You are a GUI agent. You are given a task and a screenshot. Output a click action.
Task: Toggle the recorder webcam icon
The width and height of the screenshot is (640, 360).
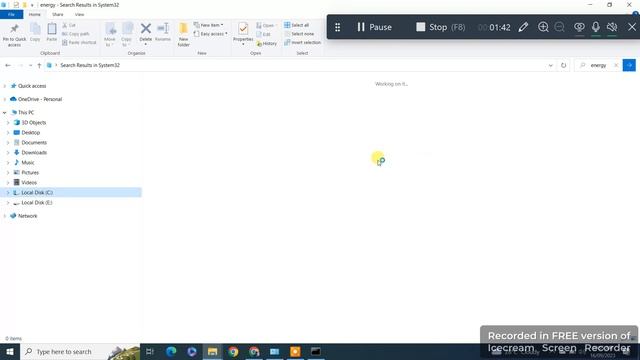coord(579,27)
